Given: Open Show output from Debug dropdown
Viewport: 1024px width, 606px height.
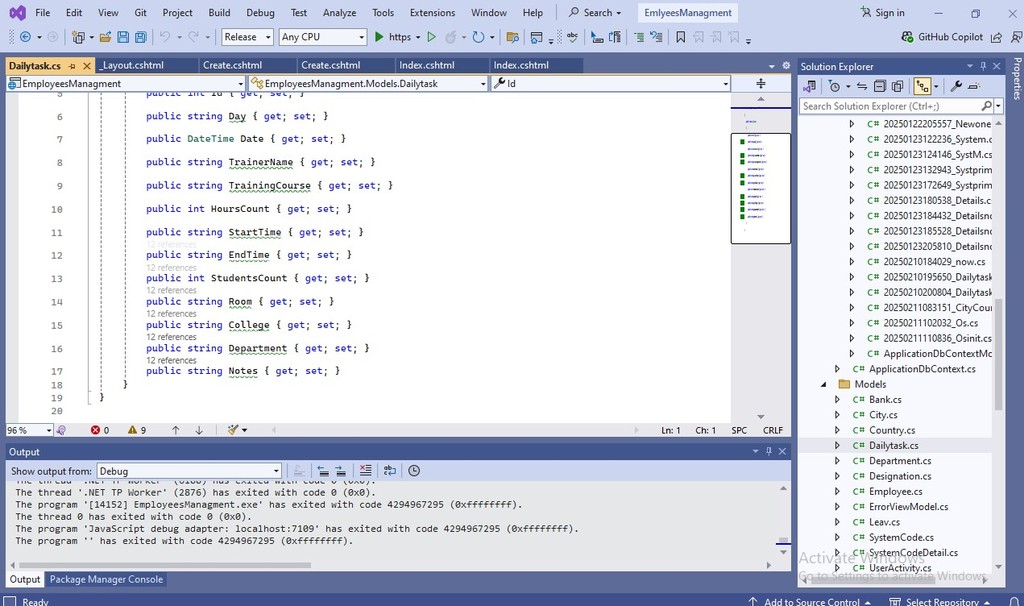Looking at the screenshot, I should pos(189,471).
